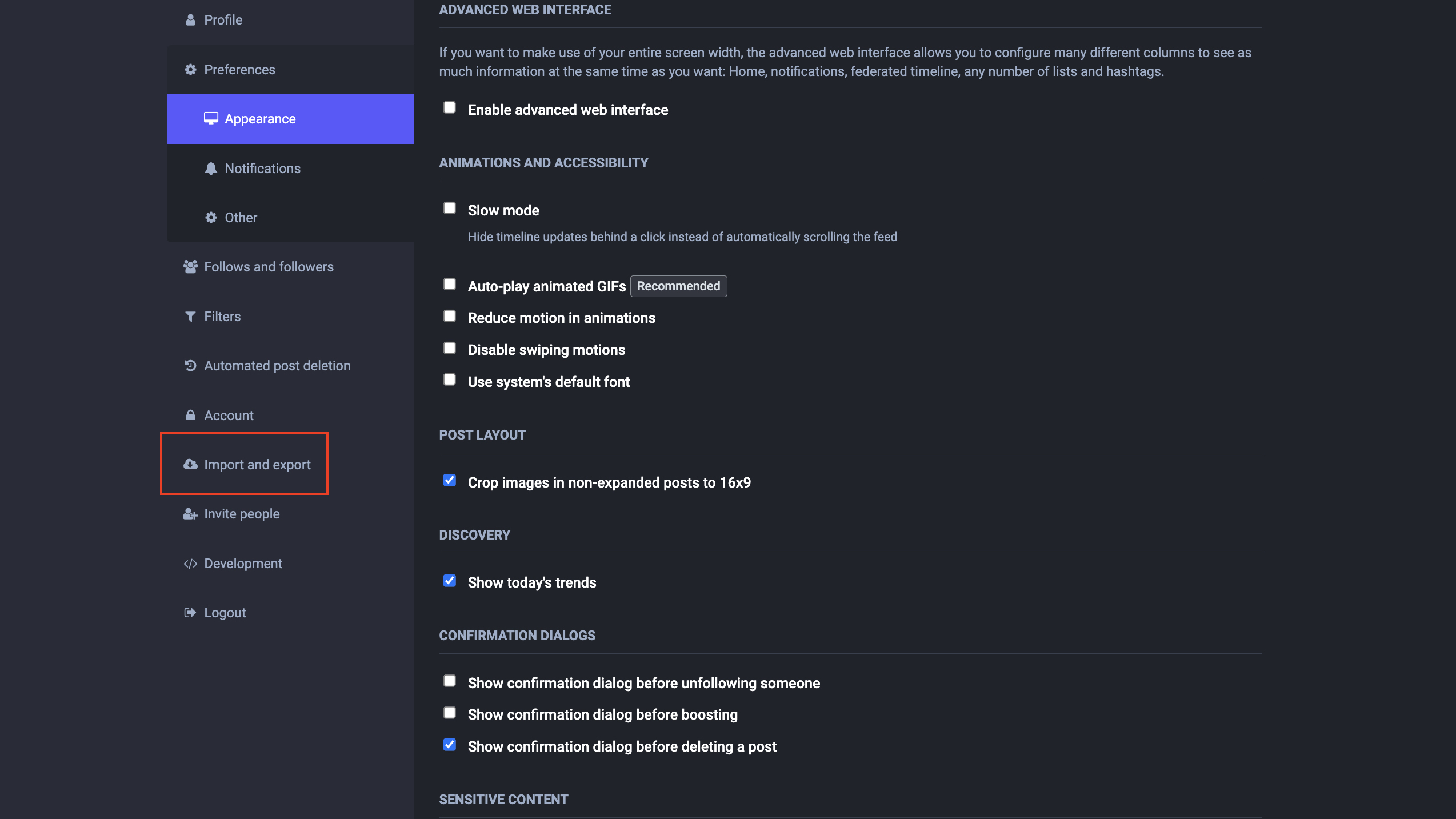Enable Auto-play animated GIFs checkbox
The image size is (1456, 819).
click(x=450, y=285)
